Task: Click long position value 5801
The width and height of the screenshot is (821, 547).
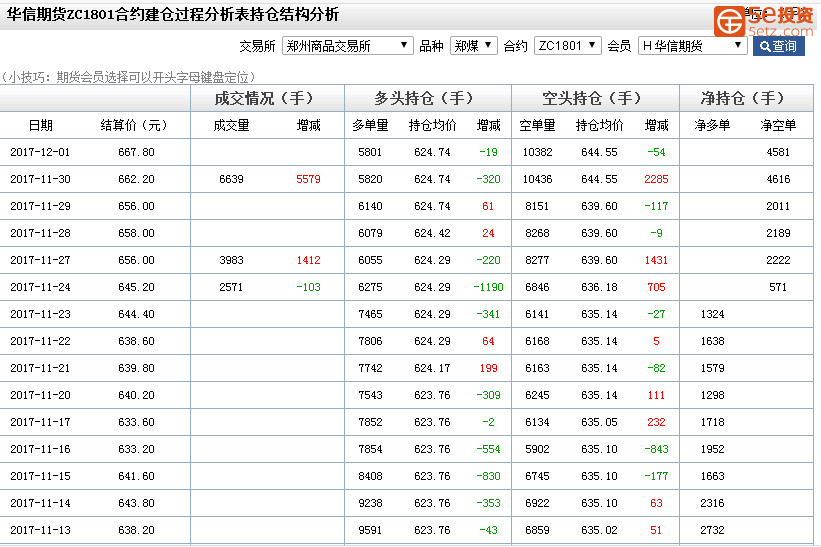Action: [x=370, y=152]
